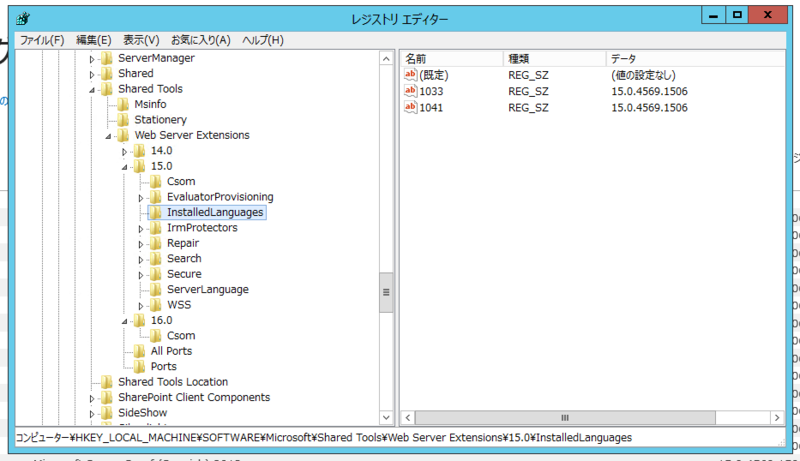Select the Csom key under 15.0
800x461 pixels.
(x=181, y=182)
